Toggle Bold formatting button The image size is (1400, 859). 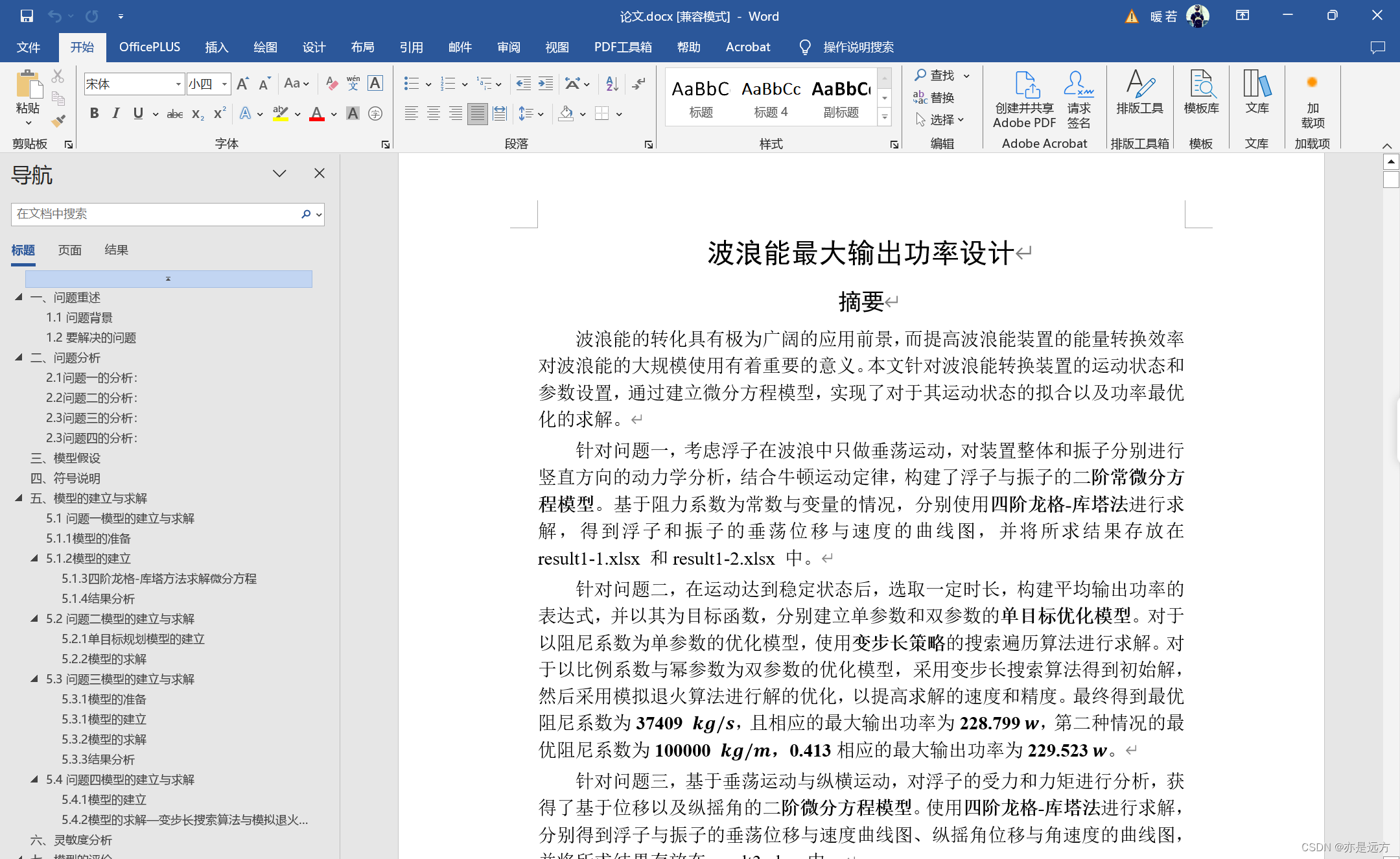click(95, 113)
